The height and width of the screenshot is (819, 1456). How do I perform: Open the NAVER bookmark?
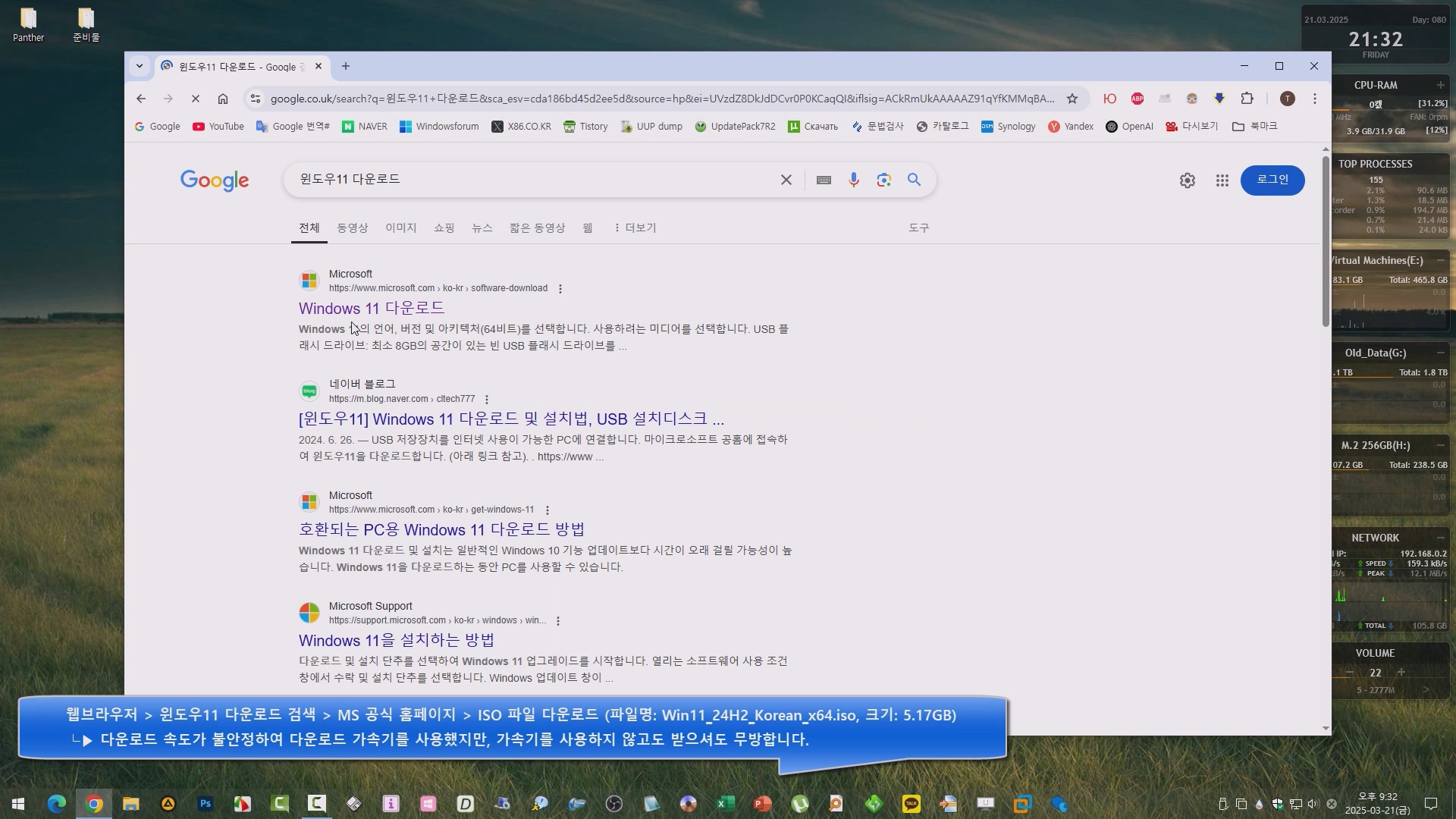[x=365, y=127]
